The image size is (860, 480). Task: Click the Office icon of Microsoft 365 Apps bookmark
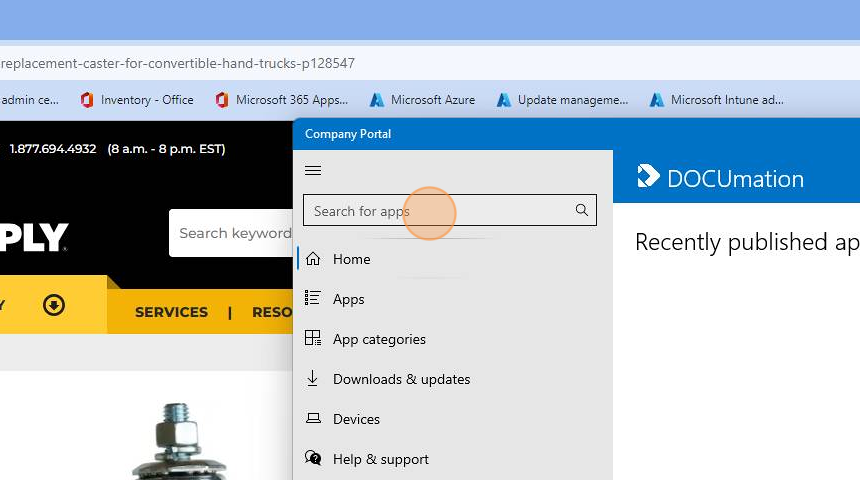[x=222, y=100]
